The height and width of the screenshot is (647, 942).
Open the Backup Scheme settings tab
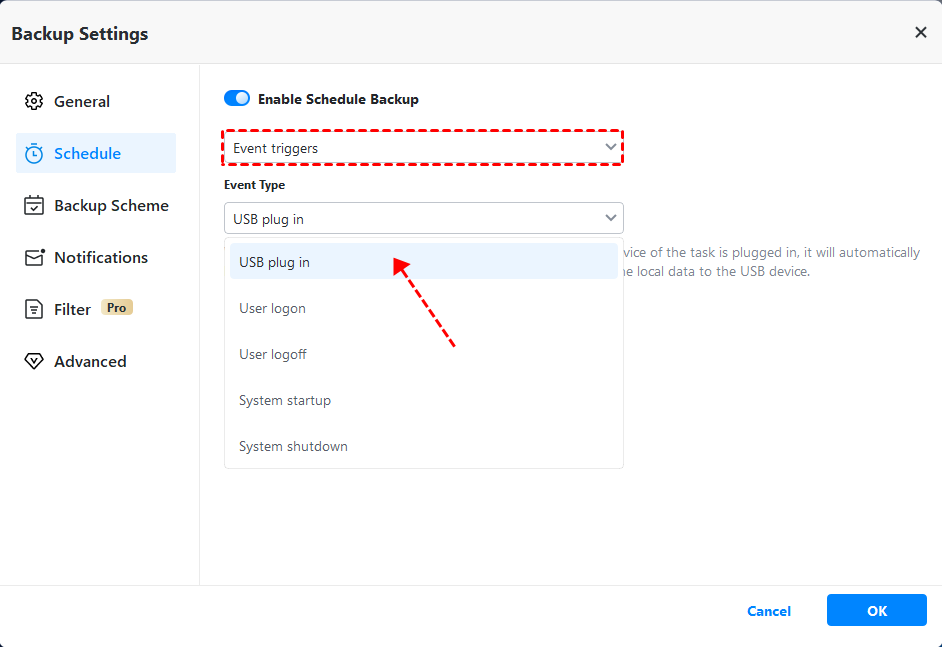point(111,205)
